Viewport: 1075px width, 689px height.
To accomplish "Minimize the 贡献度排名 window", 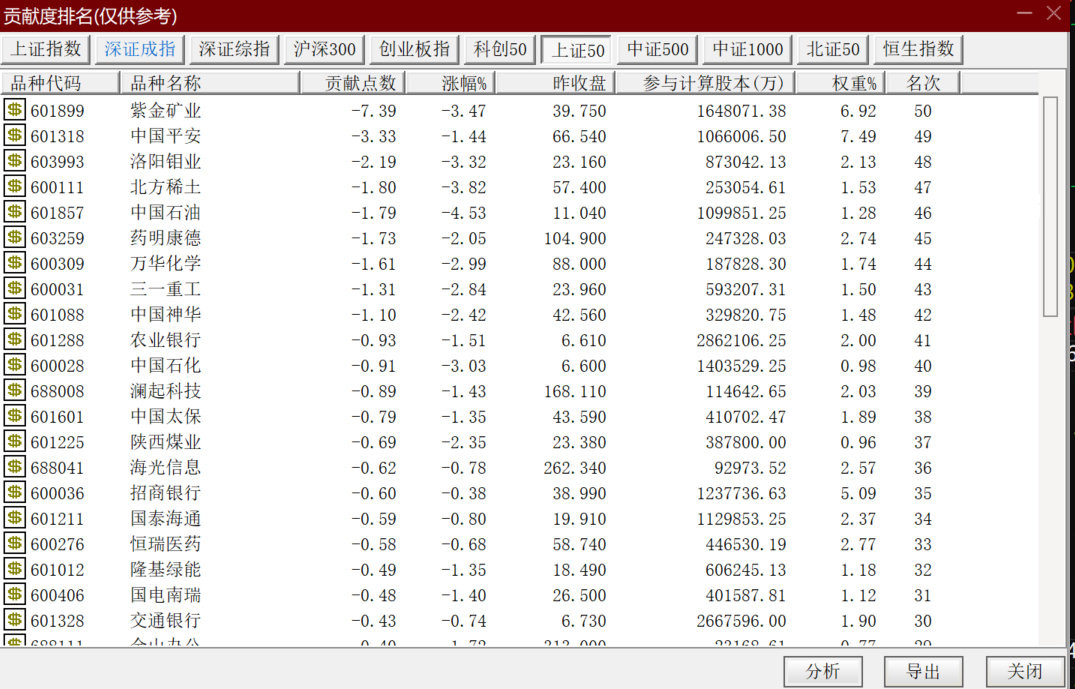I will 1025,14.
